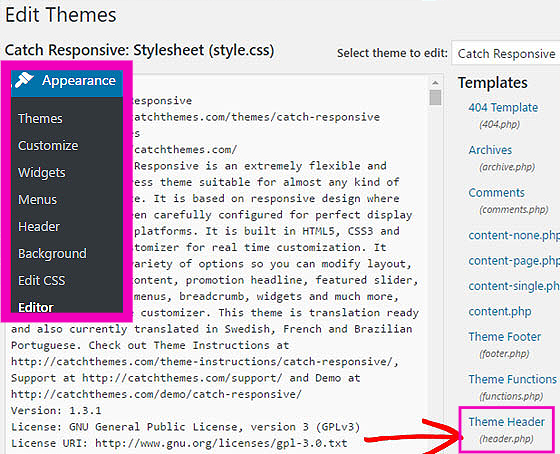Open content.php template
This screenshot has height=454, width=560.
(500, 312)
